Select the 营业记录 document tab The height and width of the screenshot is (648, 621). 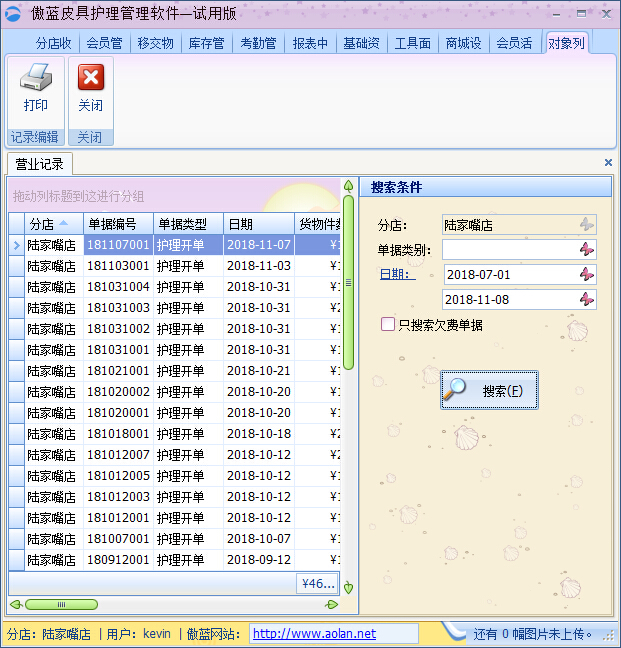(39, 164)
